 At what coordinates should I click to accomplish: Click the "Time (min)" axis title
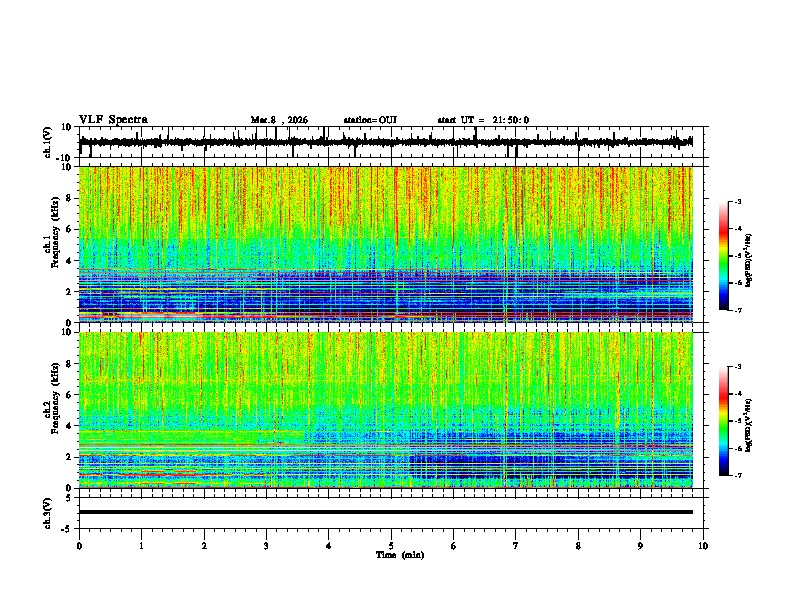tap(400, 555)
